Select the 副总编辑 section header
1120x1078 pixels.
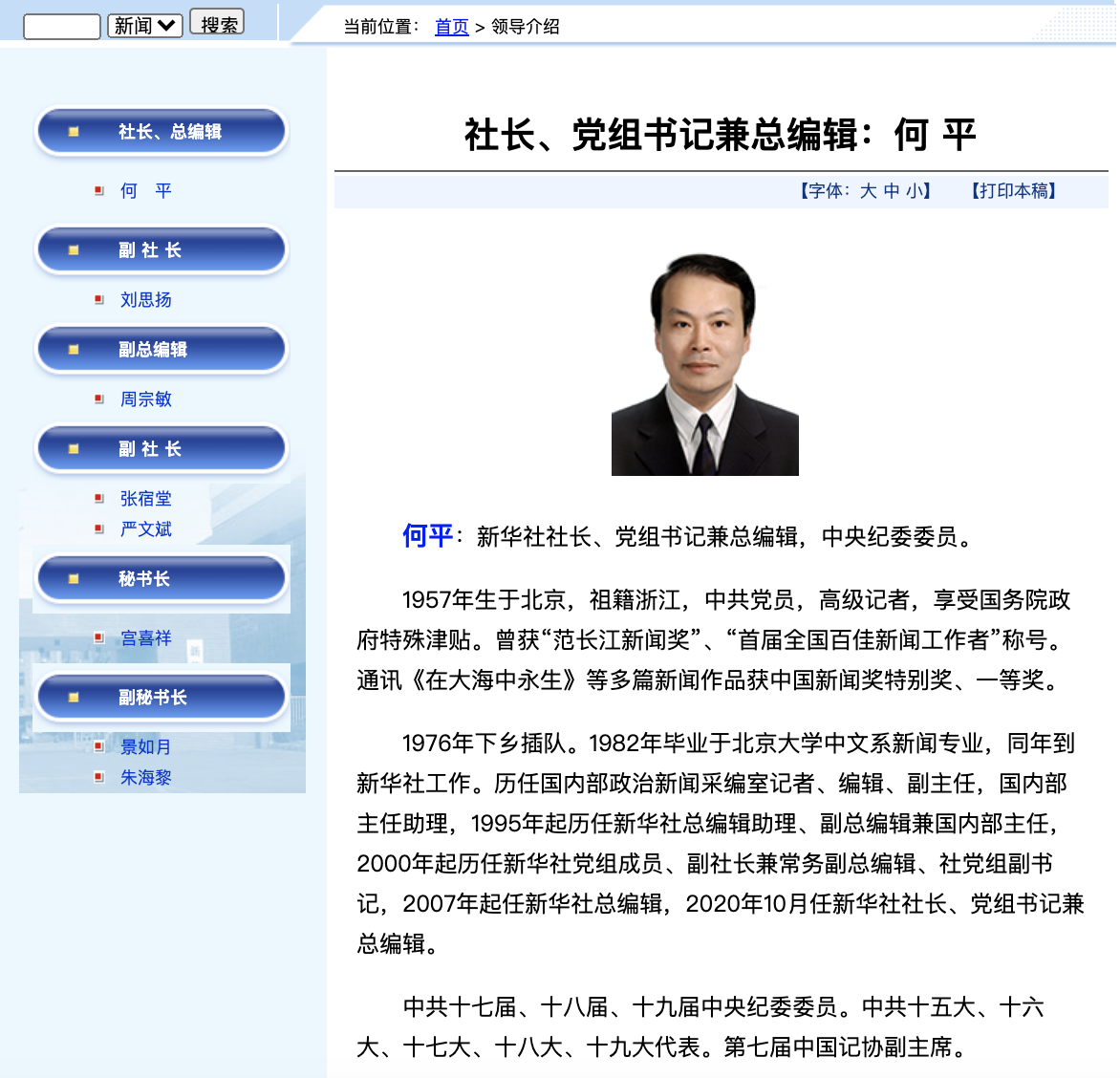(162, 350)
